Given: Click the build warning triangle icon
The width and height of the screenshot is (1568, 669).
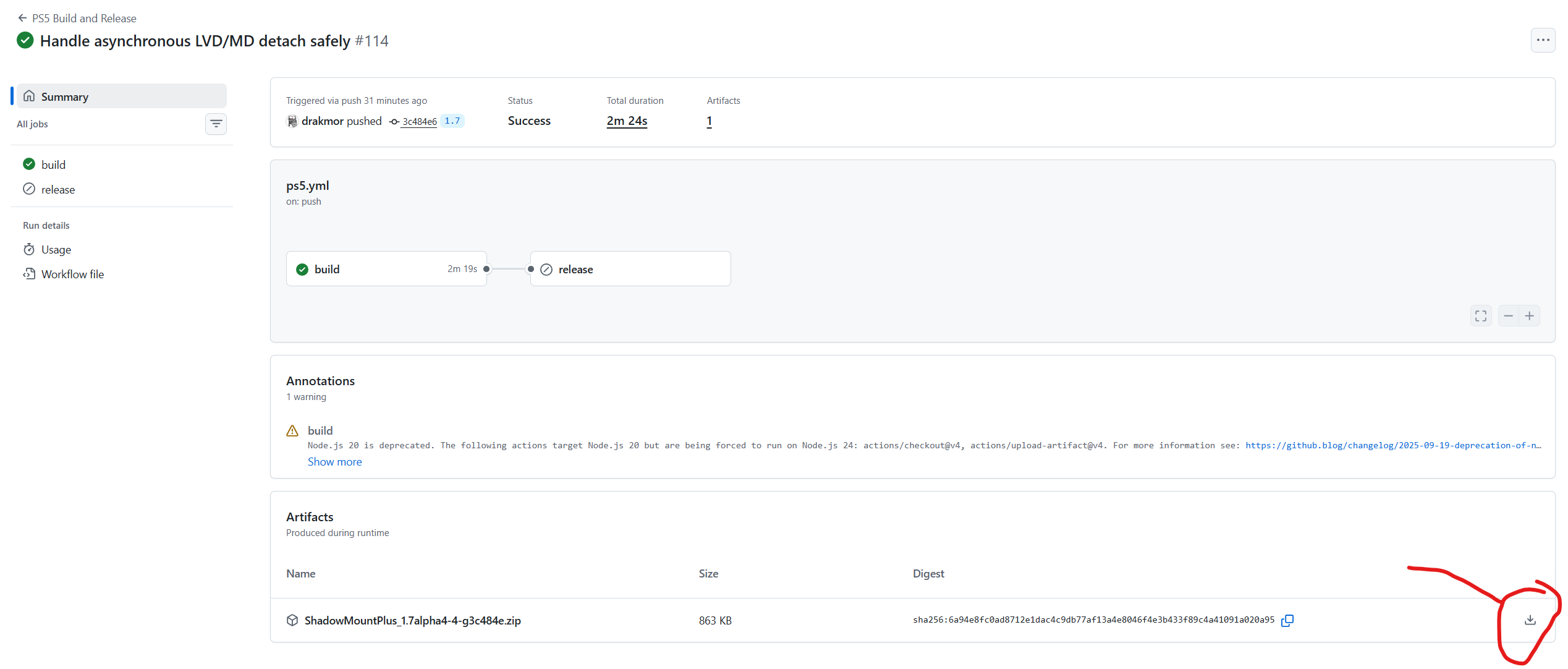Looking at the screenshot, I should pos(293,431).
